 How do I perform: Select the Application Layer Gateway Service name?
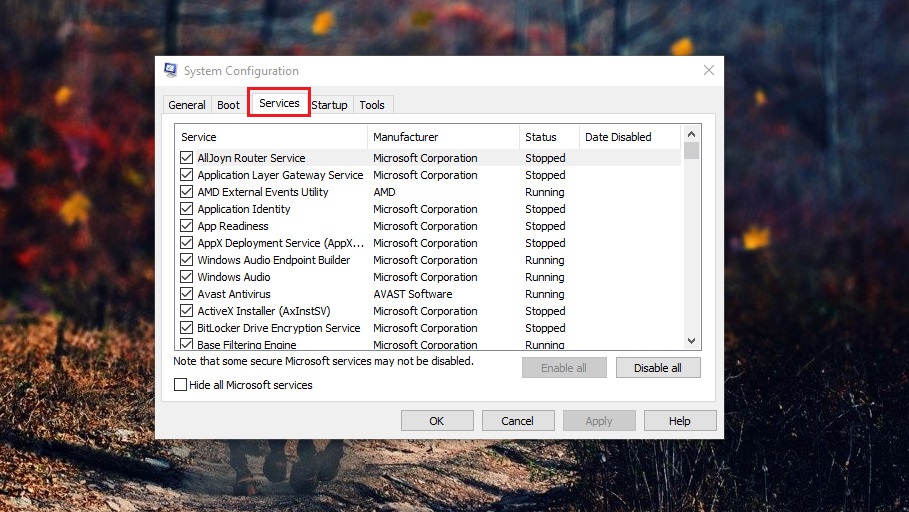(x=280, y=175)
